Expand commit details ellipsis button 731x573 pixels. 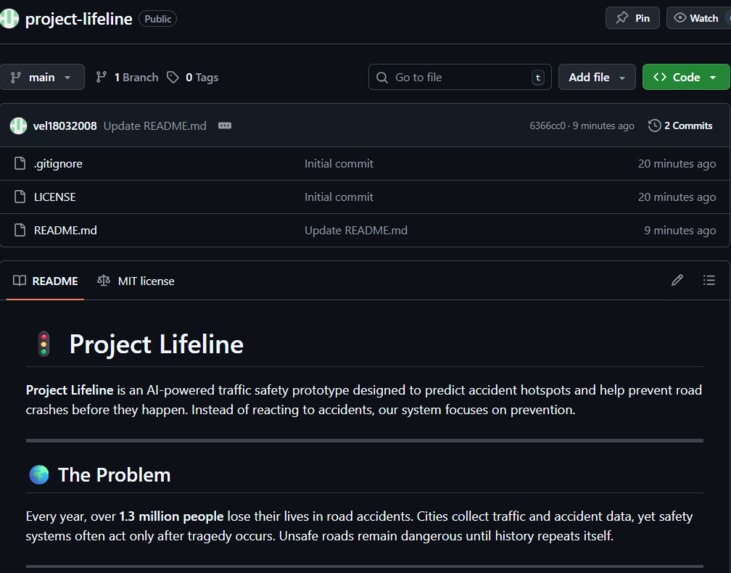click(x=225, y=126)
